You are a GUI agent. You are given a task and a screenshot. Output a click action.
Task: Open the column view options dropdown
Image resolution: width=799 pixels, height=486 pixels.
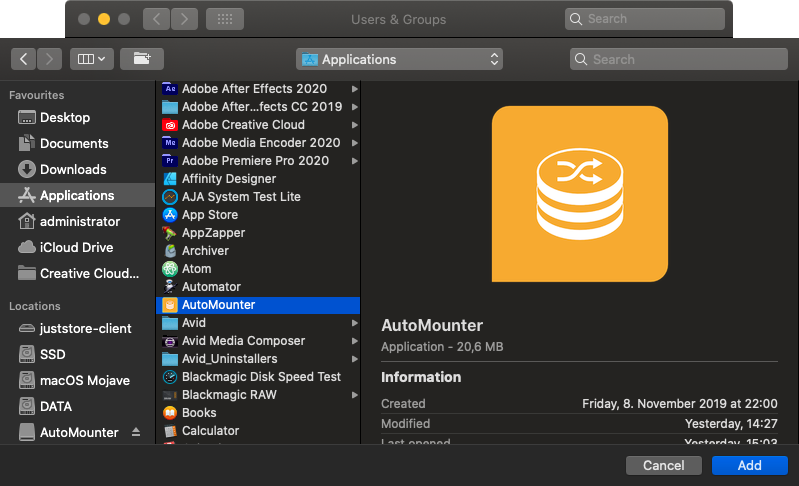(x=92, y=59)
